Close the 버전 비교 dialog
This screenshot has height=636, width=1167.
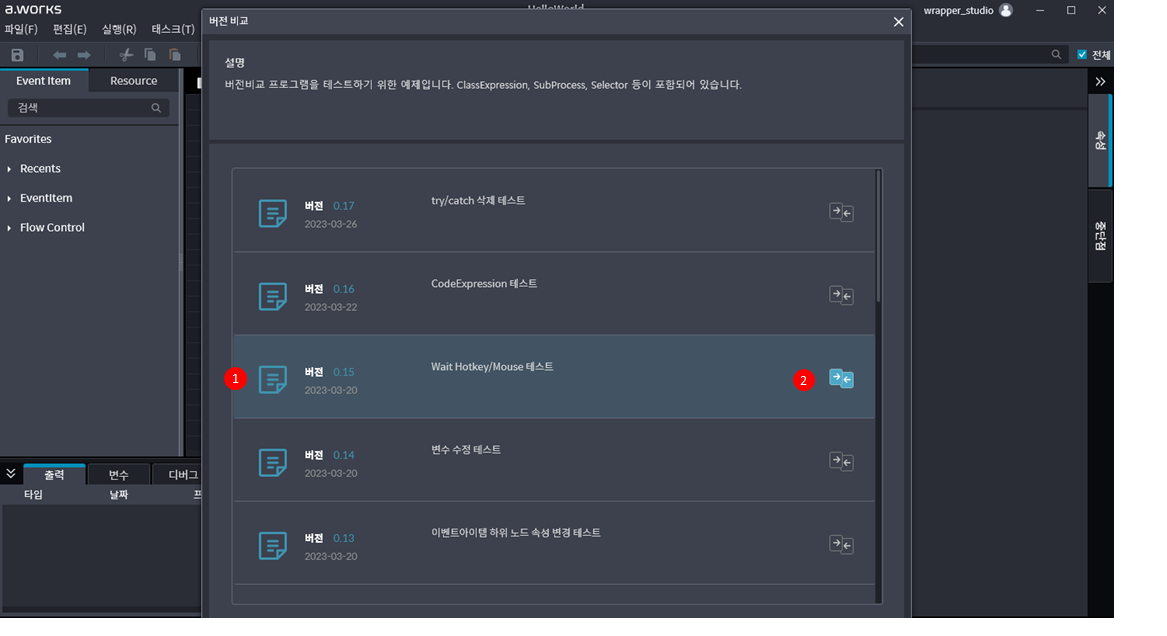coord(898,22)
